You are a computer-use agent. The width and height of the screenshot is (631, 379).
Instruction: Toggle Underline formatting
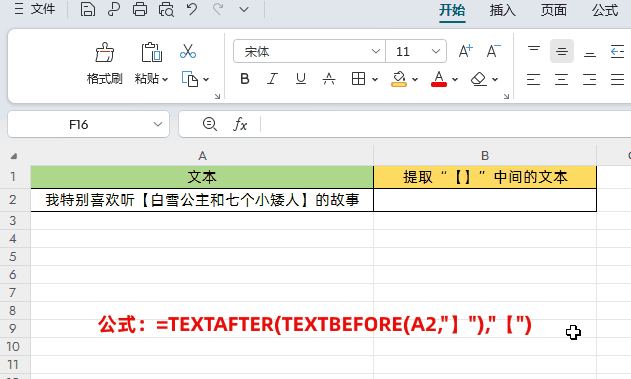click(301, 79)
